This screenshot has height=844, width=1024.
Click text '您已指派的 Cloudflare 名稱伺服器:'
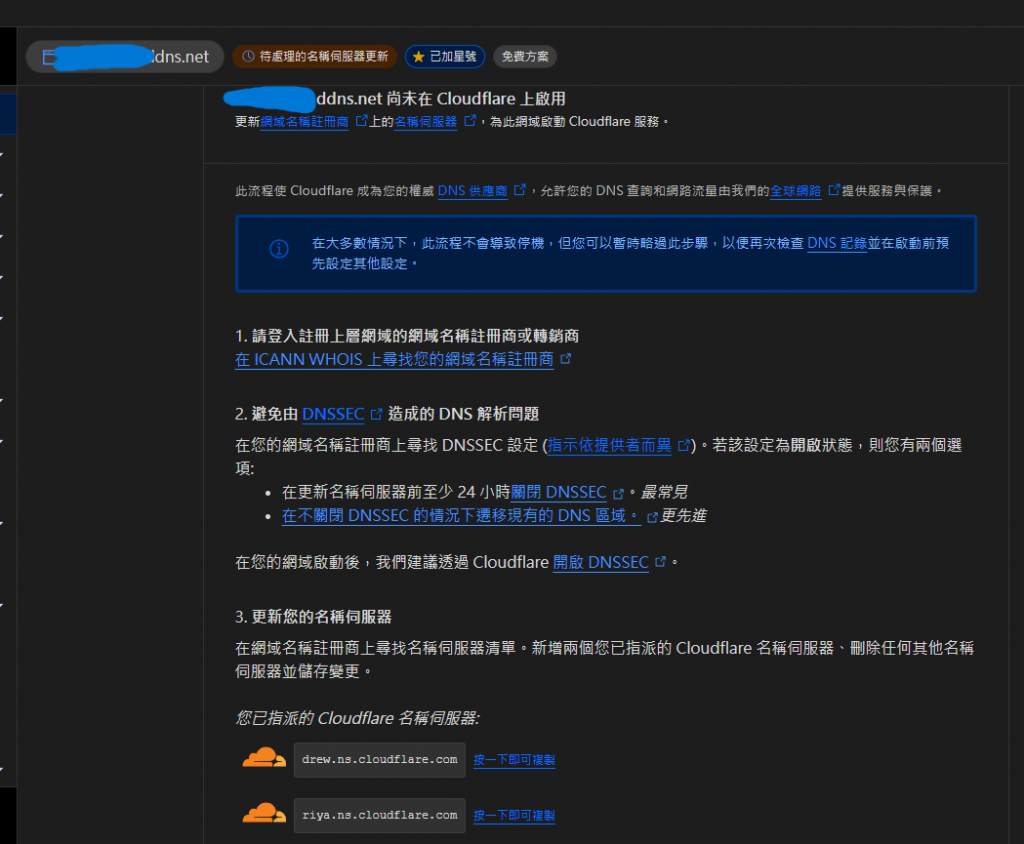(357, 719)
